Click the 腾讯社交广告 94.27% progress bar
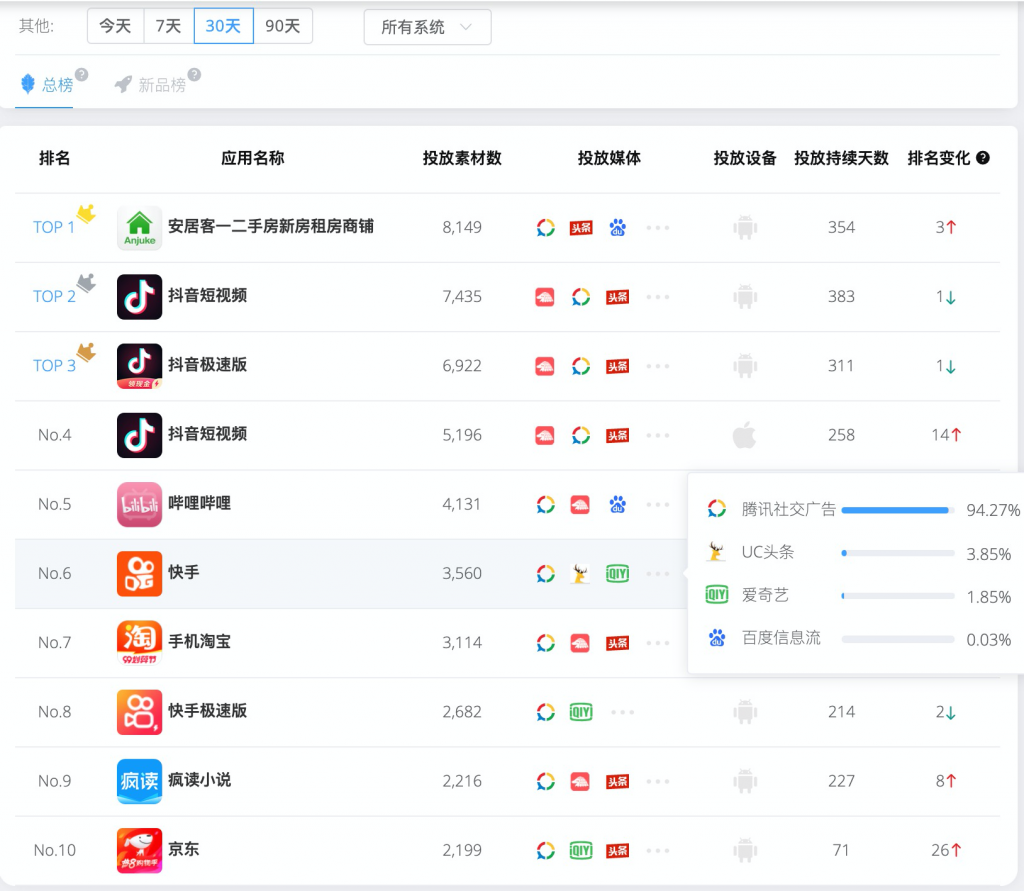 (x=898, y=510)
